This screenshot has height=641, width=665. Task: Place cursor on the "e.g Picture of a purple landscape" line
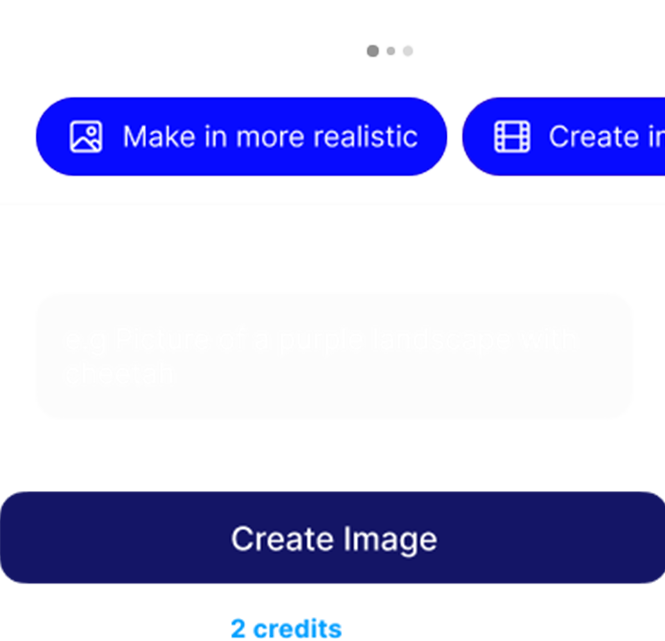318,340
